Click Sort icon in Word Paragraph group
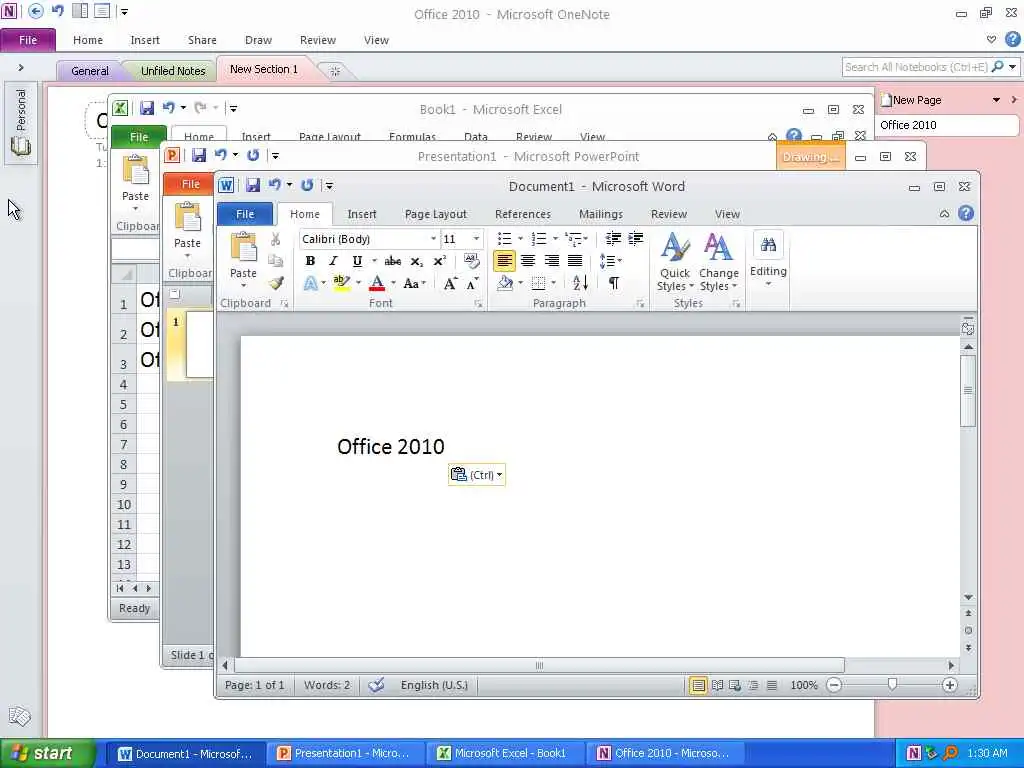 581,283
